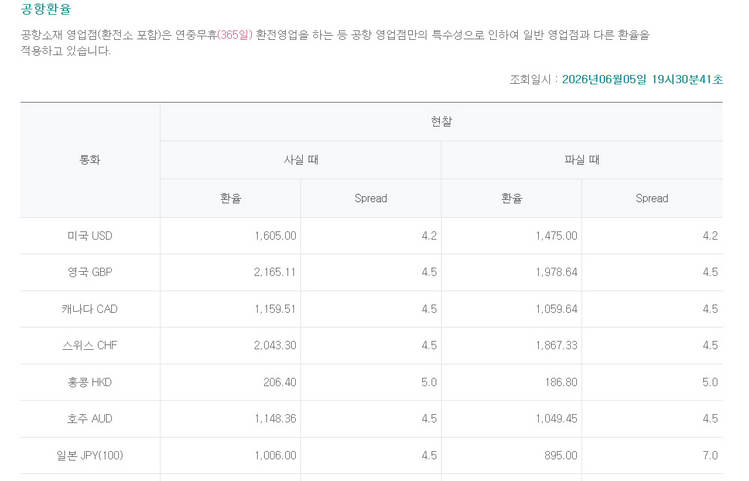Click the 공항환율 page heading
The height and width of the screenshot is (481, 749).
pyautogui.click(x=46, y=9)
